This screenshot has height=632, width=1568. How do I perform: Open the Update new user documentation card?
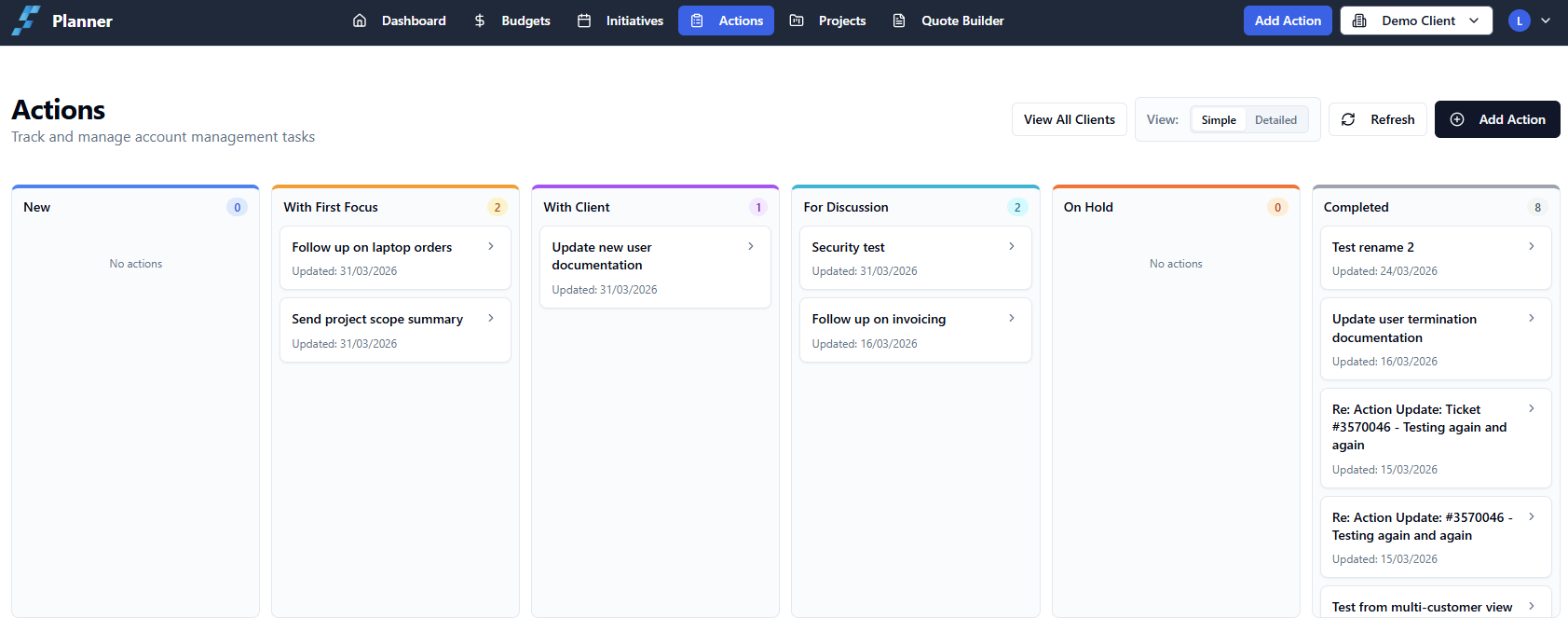[x=655, y=267]
